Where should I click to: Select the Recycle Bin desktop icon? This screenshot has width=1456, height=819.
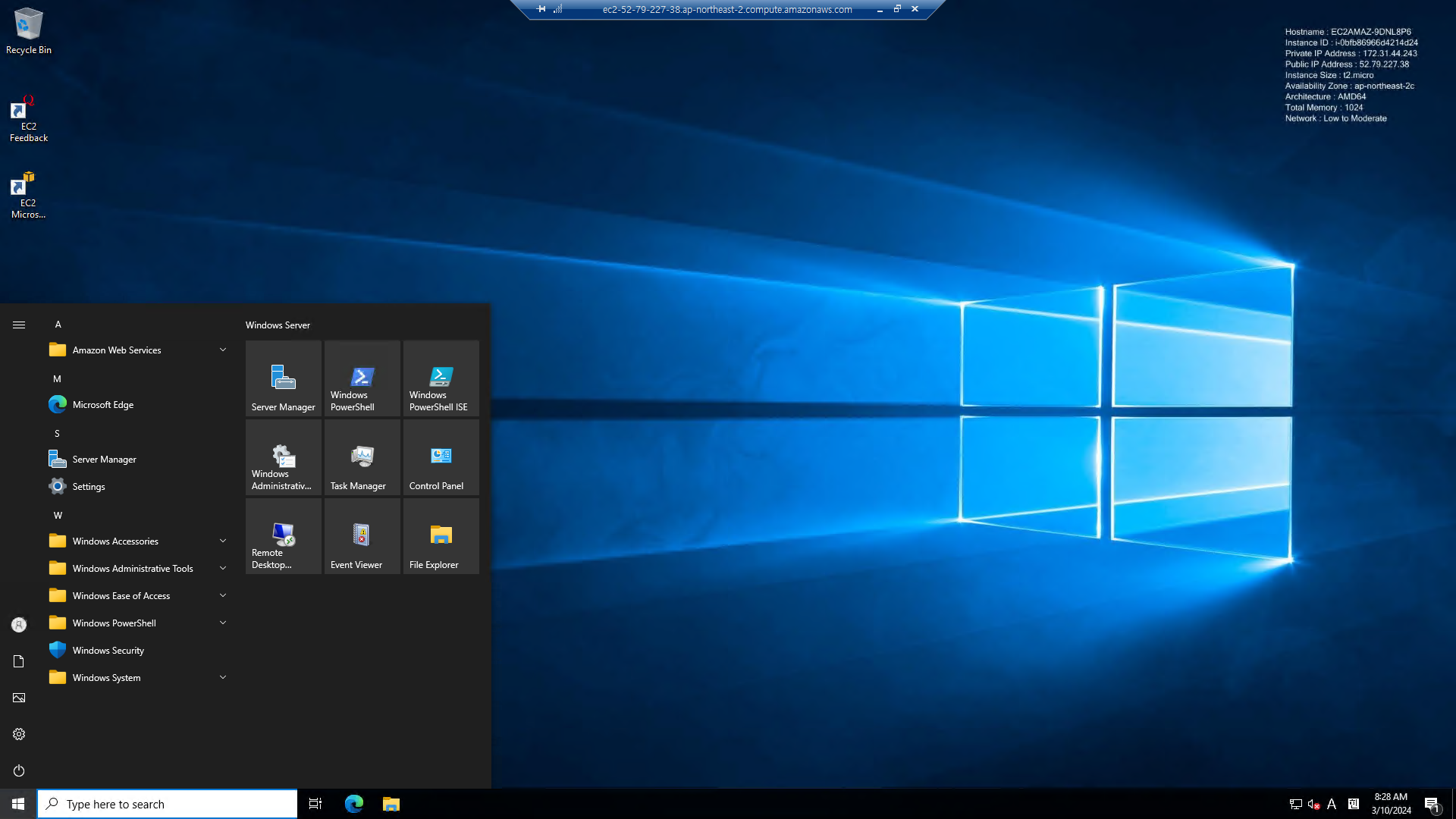(29, 31)
